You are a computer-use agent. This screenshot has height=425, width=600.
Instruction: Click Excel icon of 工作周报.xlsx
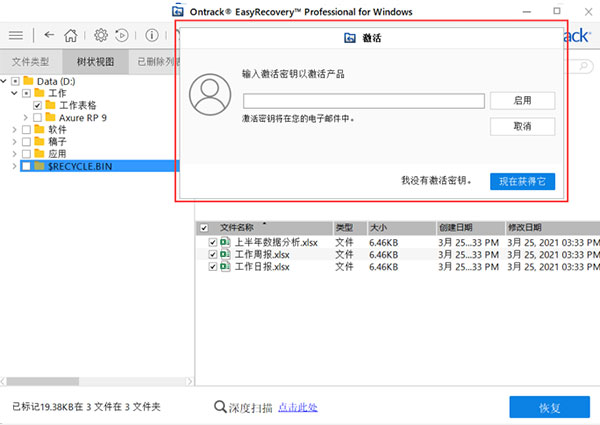click(225, 254)
